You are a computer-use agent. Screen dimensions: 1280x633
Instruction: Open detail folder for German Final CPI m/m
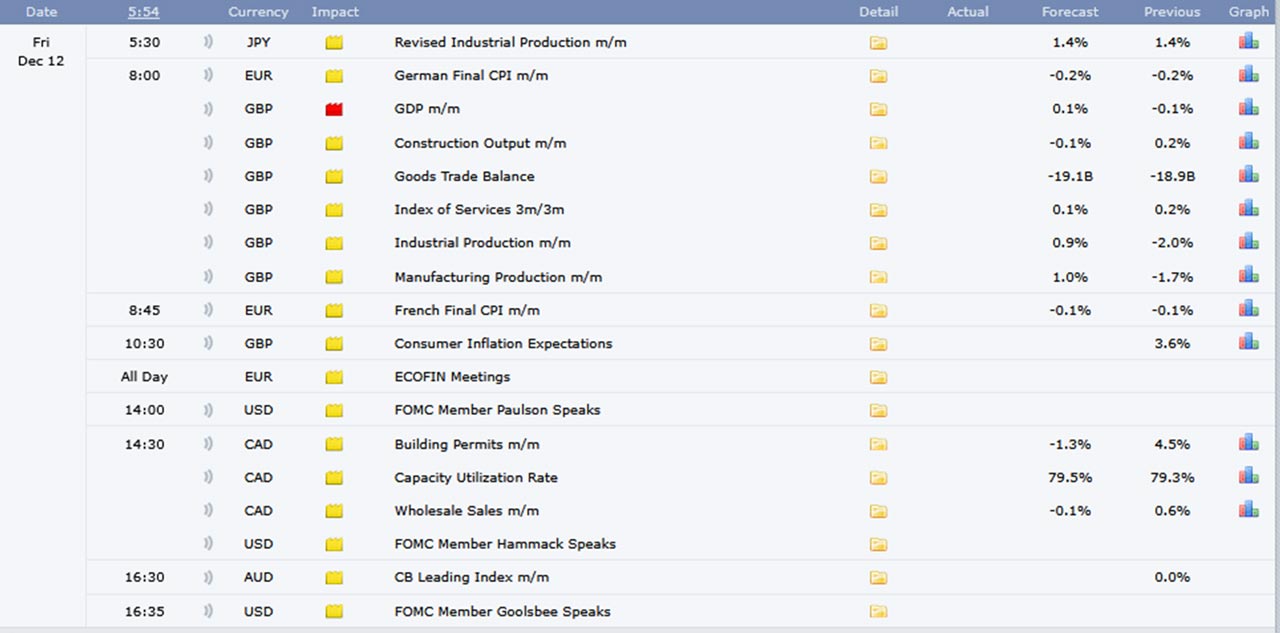(878, 76)
